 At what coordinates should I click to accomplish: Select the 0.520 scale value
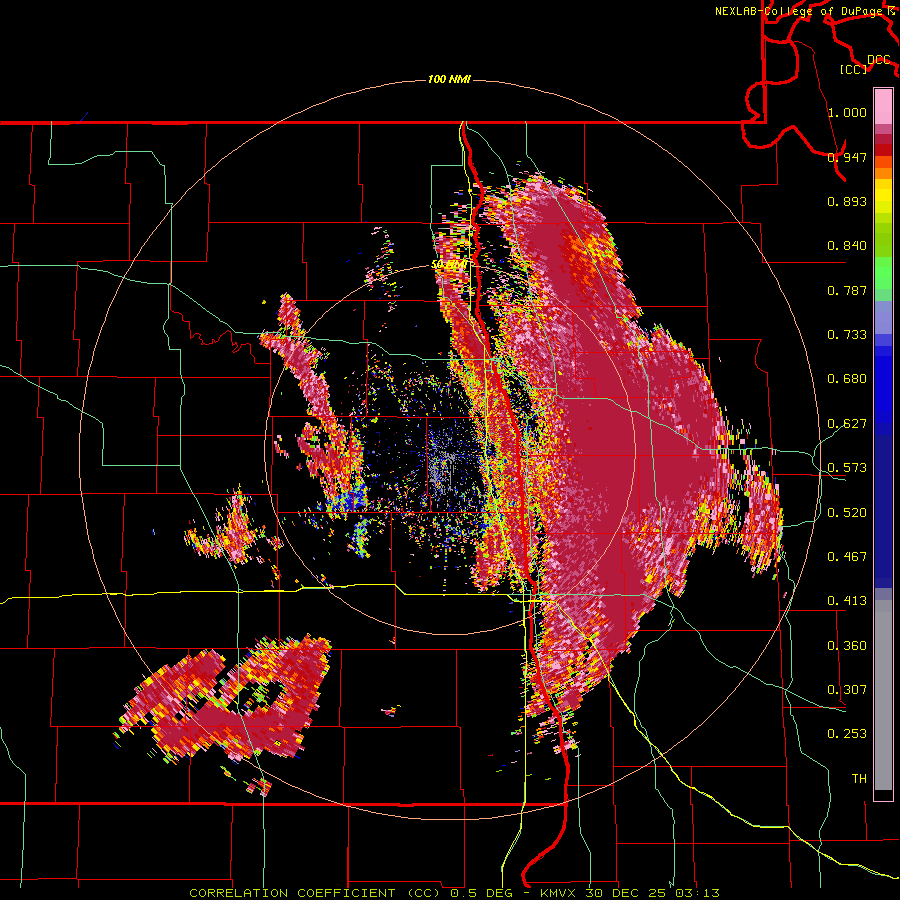click(847, 513)
